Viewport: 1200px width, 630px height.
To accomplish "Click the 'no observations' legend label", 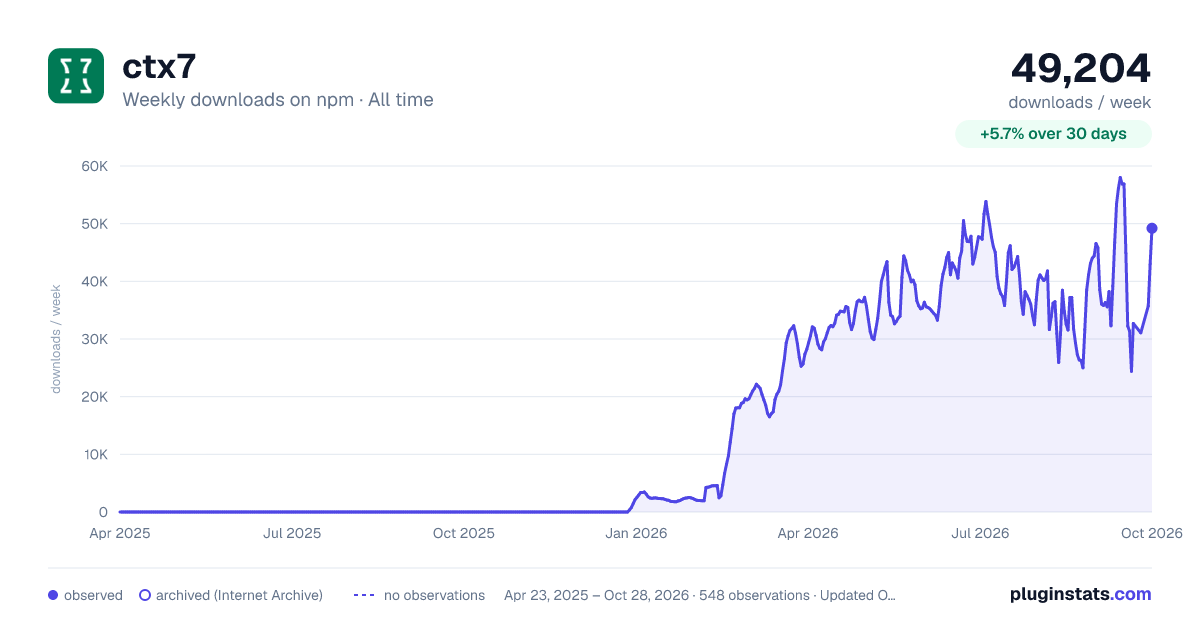I will tap(434, 595).
